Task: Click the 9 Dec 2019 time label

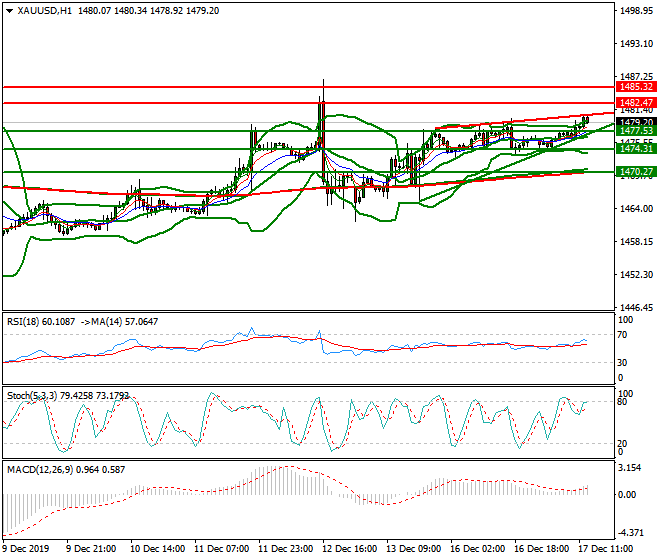Action: 26,549
